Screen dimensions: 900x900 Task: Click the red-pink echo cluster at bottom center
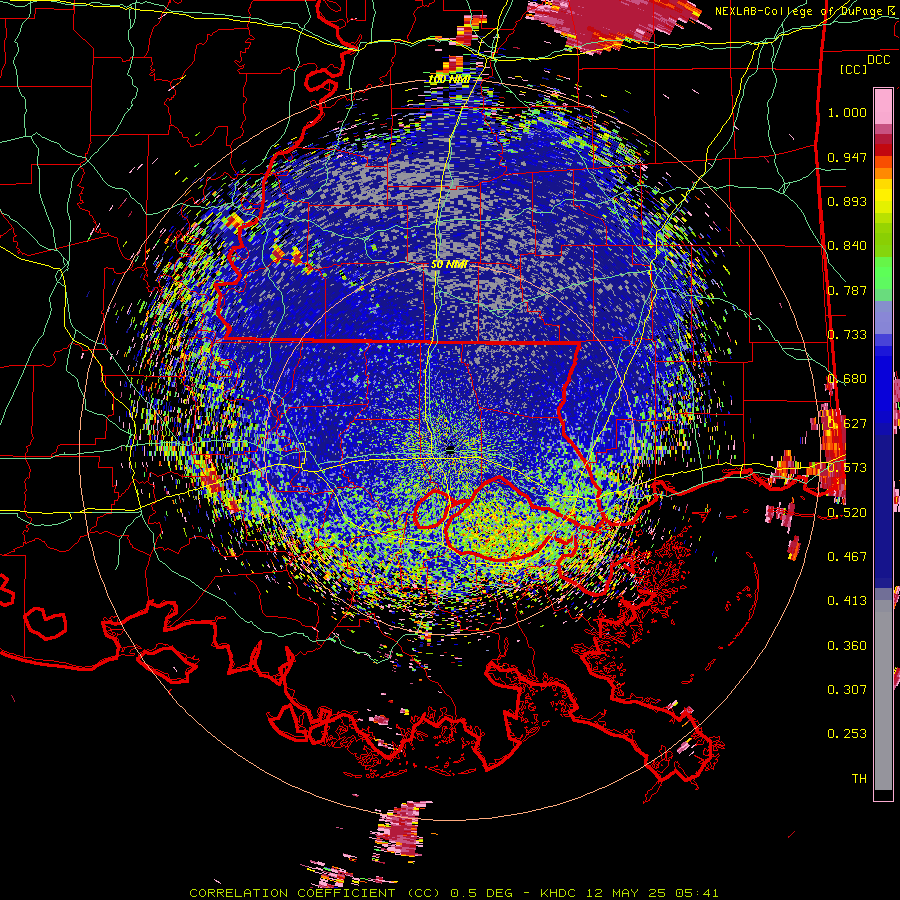[401, 831]
